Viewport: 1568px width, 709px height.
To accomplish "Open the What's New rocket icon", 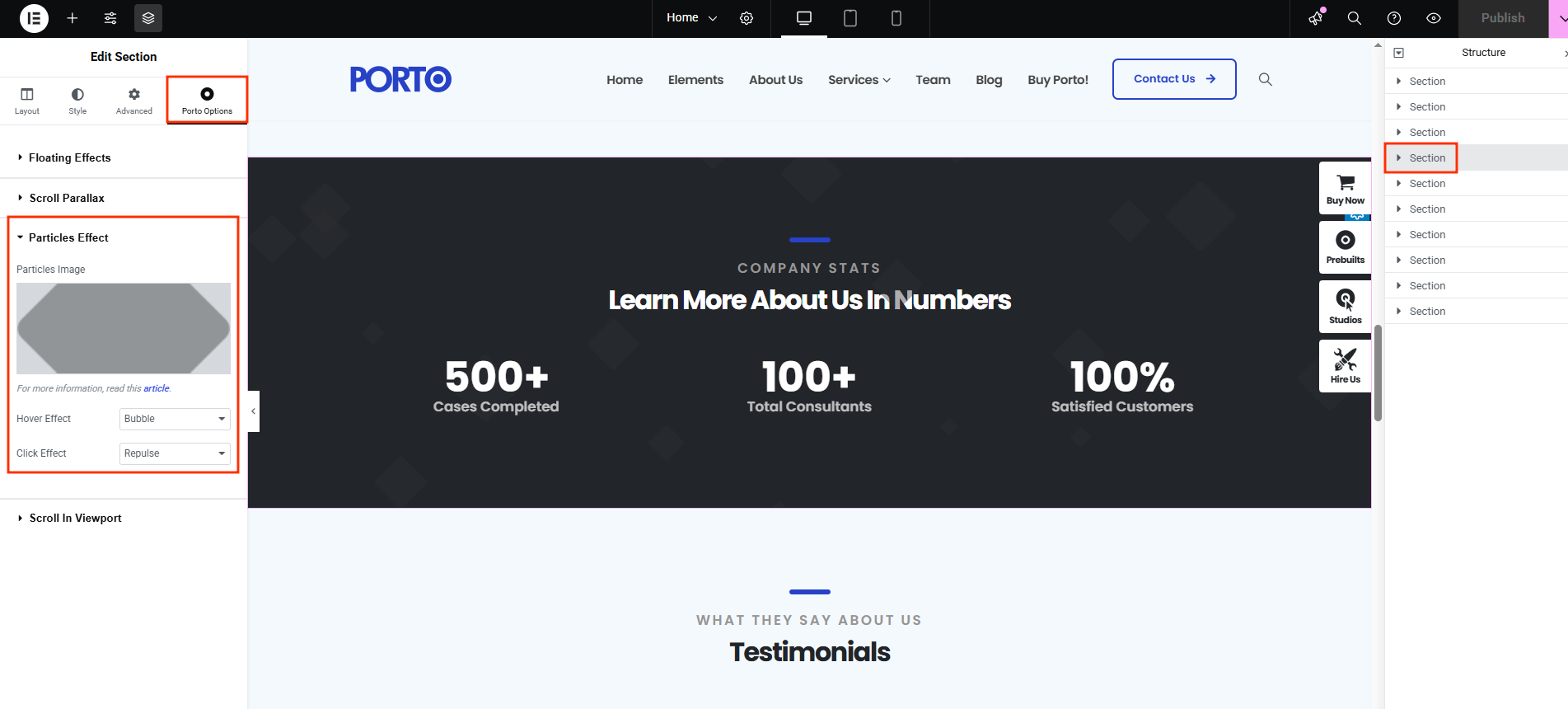I will pyautogui.click(x=1316, y=18).
